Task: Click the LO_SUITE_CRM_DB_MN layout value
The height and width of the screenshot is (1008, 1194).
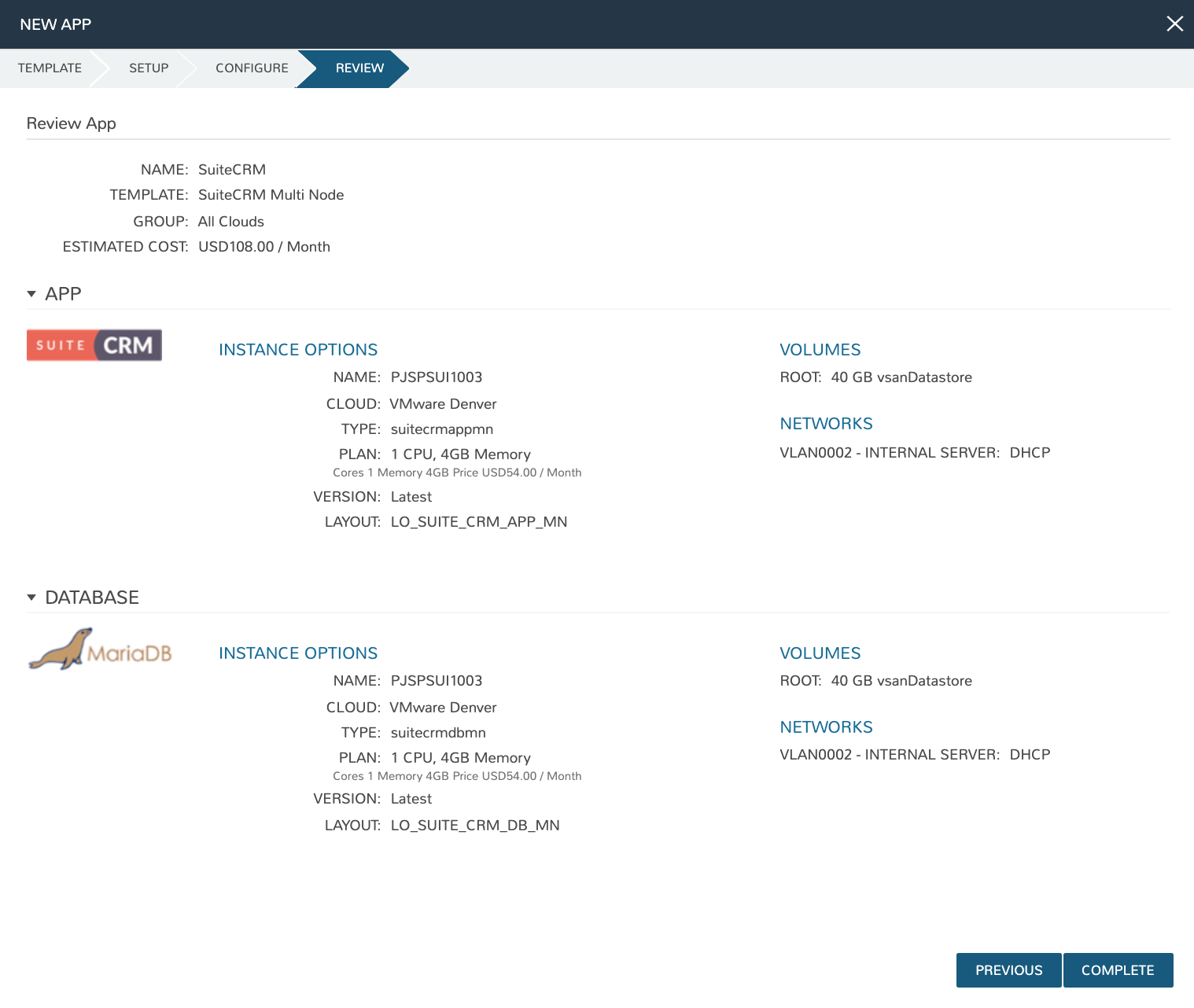Action: click(x=475, y=826)
